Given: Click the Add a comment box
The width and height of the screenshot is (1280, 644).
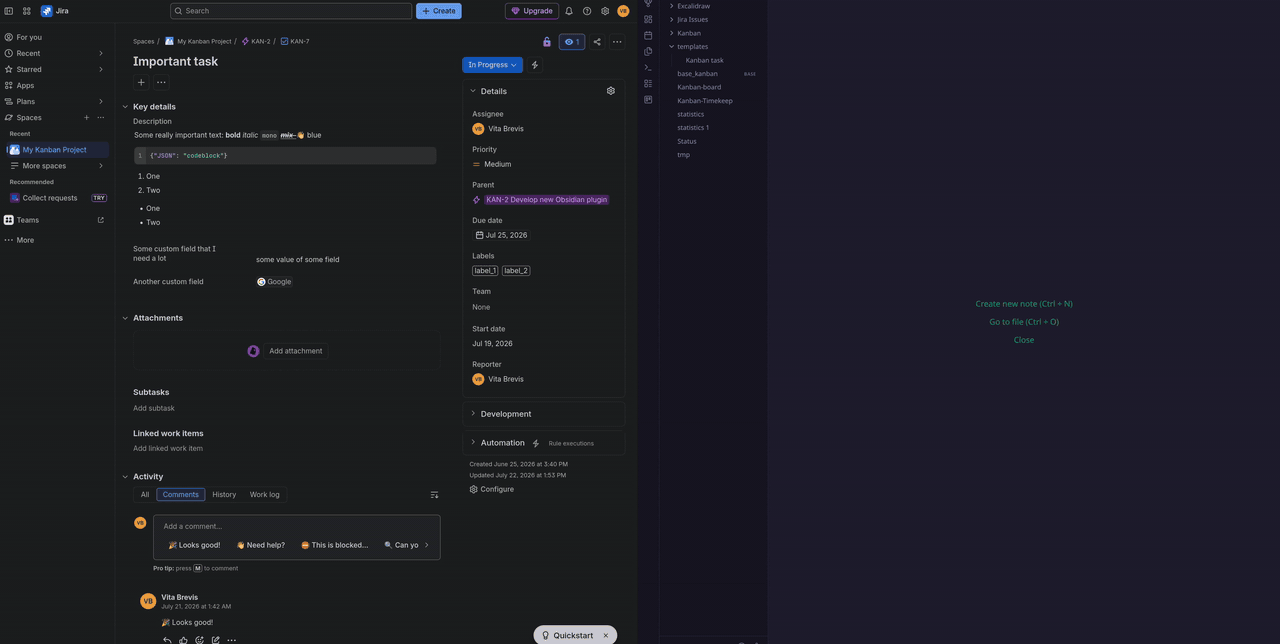Looking at the screenshot, I should 297,526.
